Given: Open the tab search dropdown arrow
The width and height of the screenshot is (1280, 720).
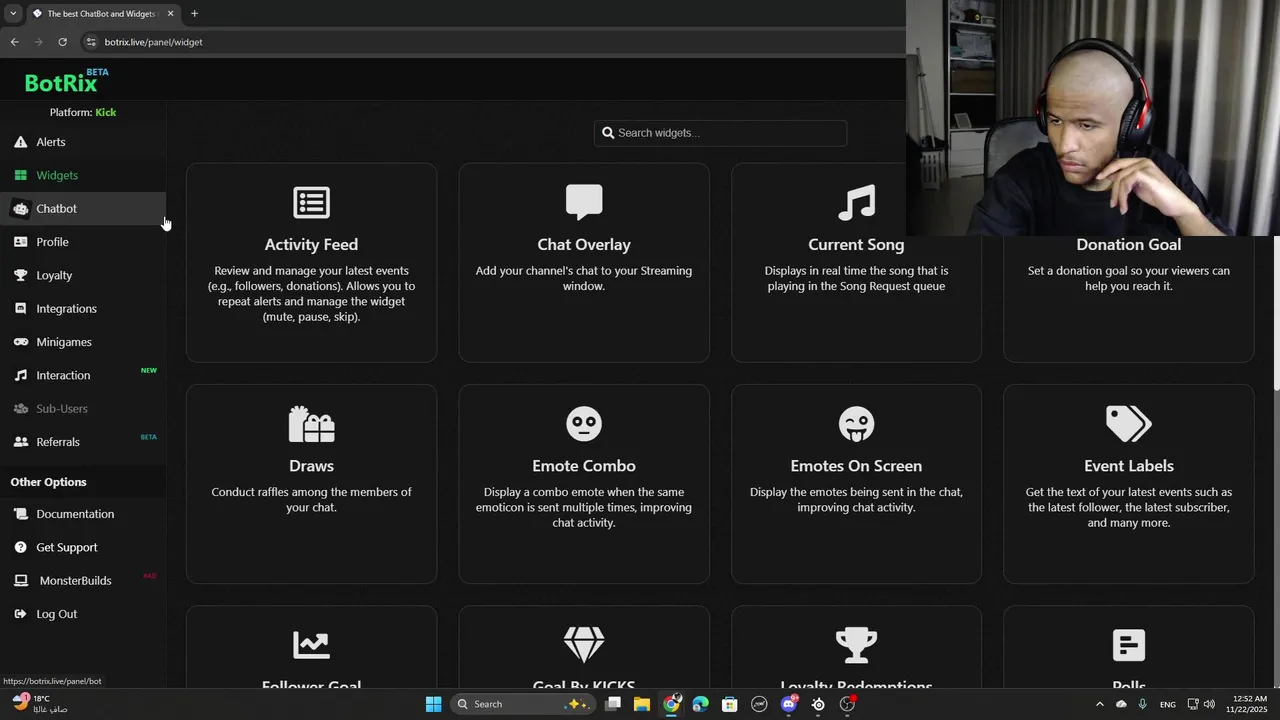Looking at the screenshot, I should pos(12,13).
